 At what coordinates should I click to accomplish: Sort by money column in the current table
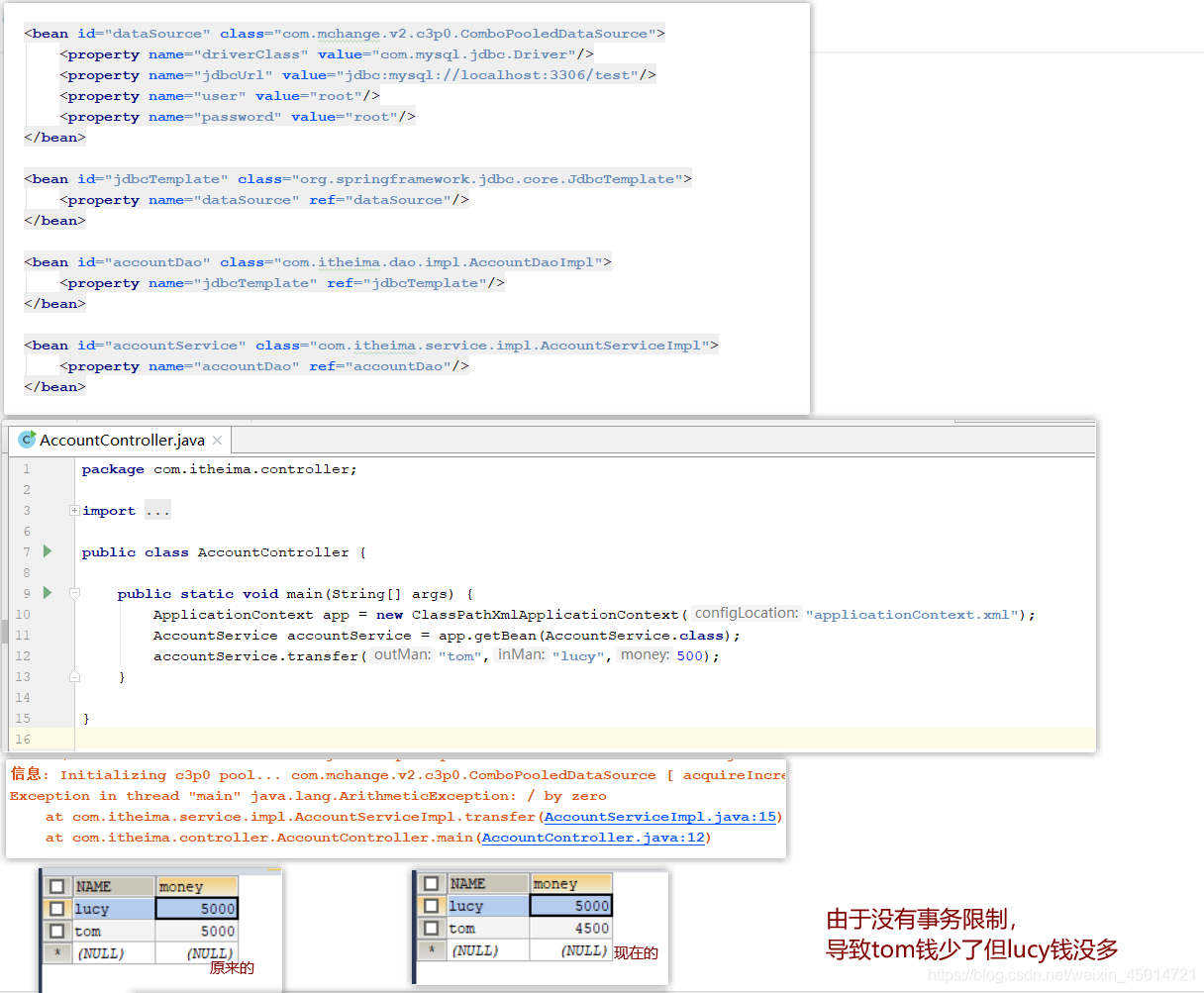570,883
